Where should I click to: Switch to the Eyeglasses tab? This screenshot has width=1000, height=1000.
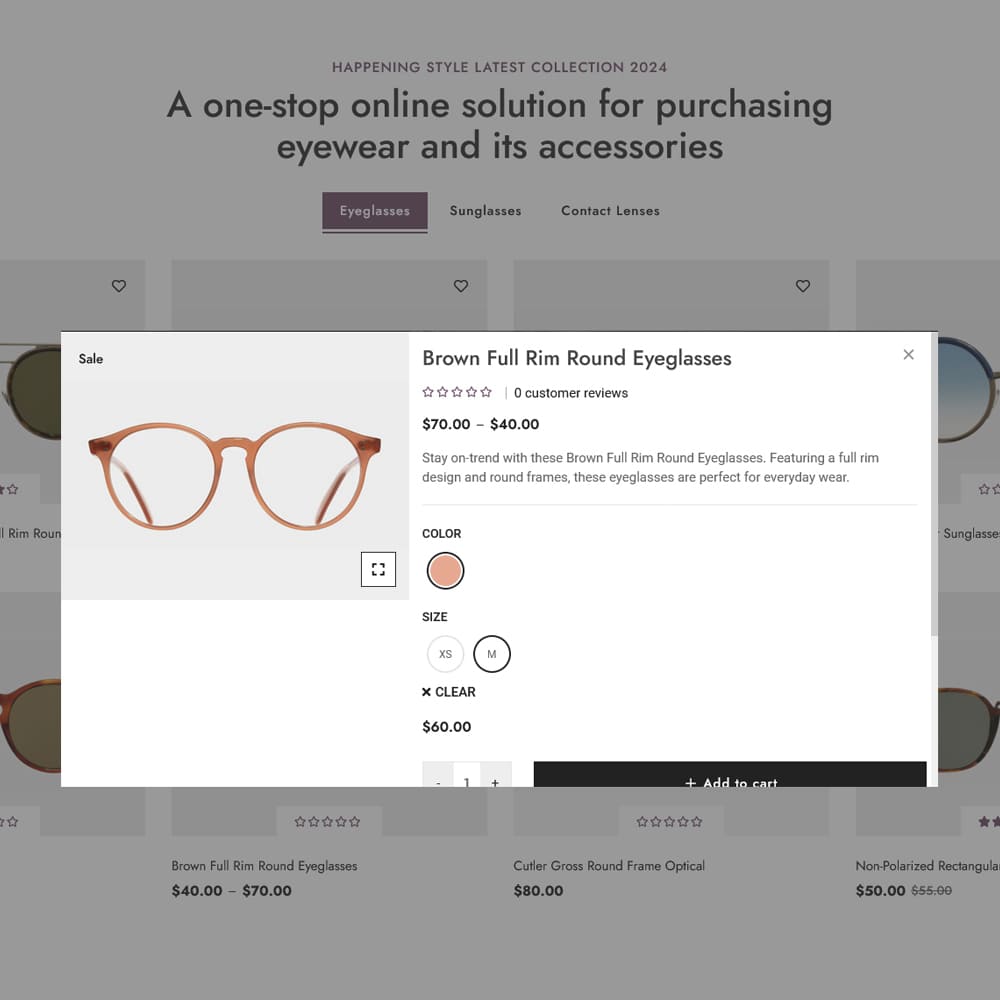pyautogui.click(x=375, y=211)
